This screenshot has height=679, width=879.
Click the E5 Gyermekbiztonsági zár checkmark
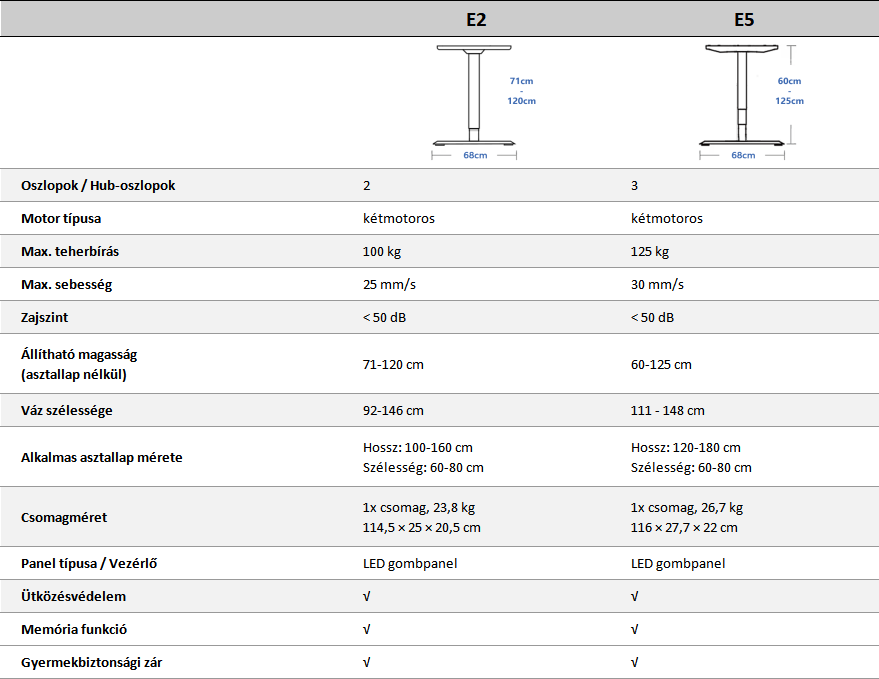[x=635, y=663]
